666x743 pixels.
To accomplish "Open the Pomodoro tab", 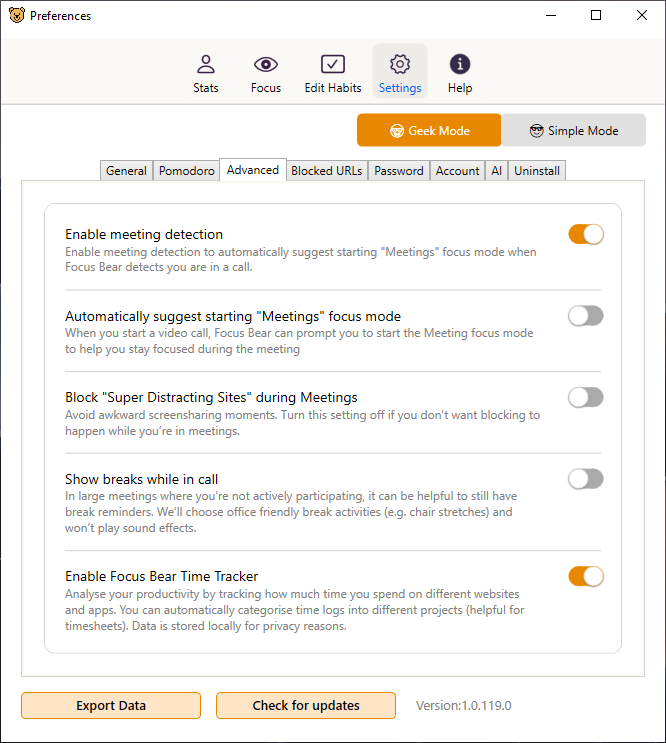I will coord(187,171).
